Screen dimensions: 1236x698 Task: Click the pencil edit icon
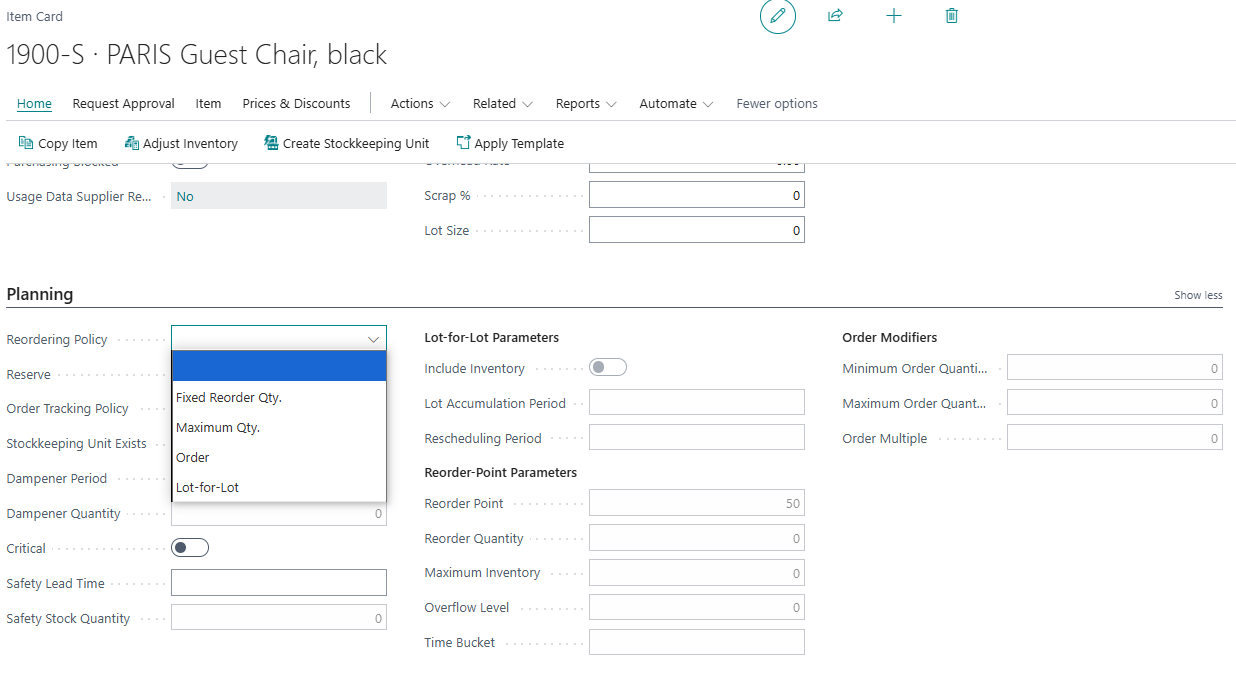(778, 16)
